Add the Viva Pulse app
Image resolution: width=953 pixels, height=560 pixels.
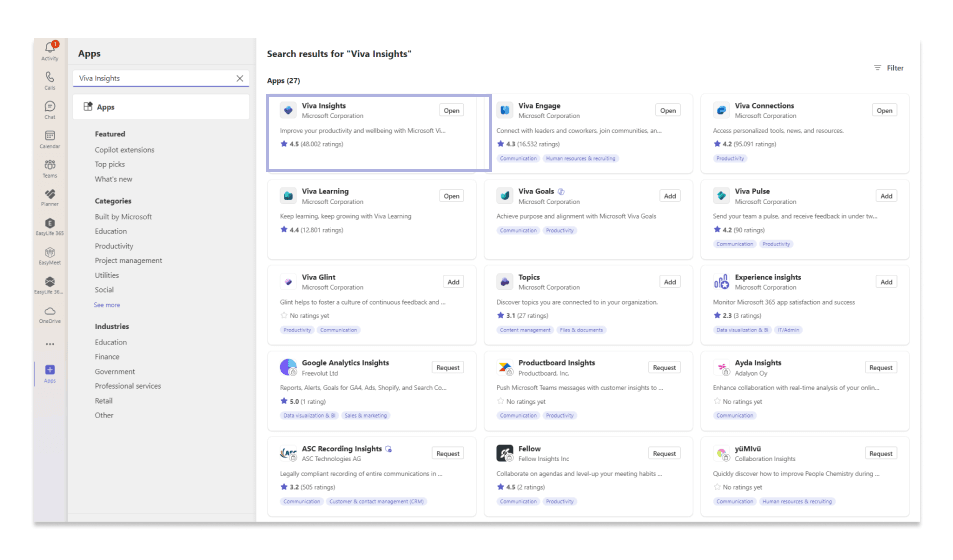click(x=885, y=196)
